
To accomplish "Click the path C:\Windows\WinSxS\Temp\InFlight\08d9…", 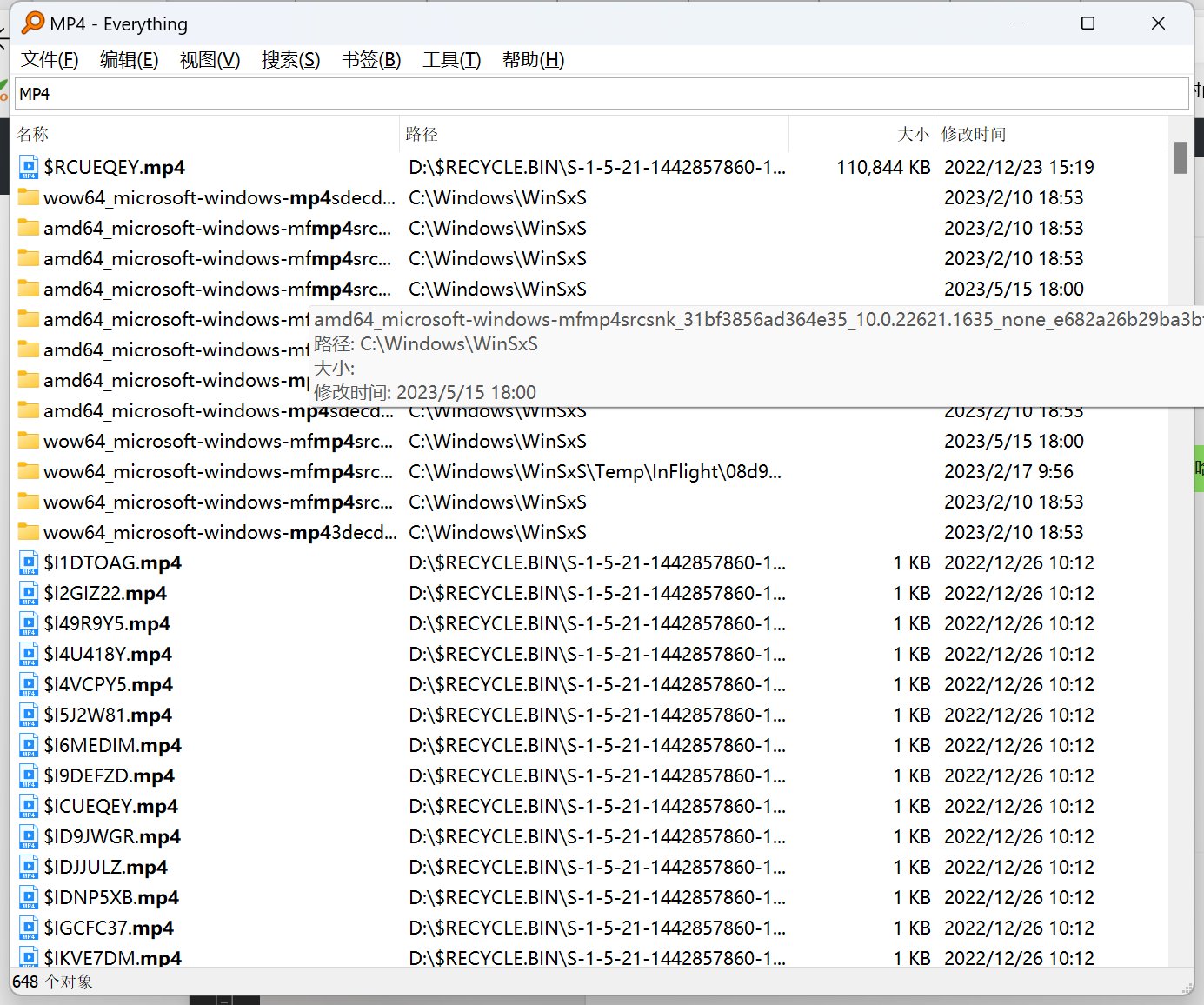I will pyautogui.click(x=595, y=471).
